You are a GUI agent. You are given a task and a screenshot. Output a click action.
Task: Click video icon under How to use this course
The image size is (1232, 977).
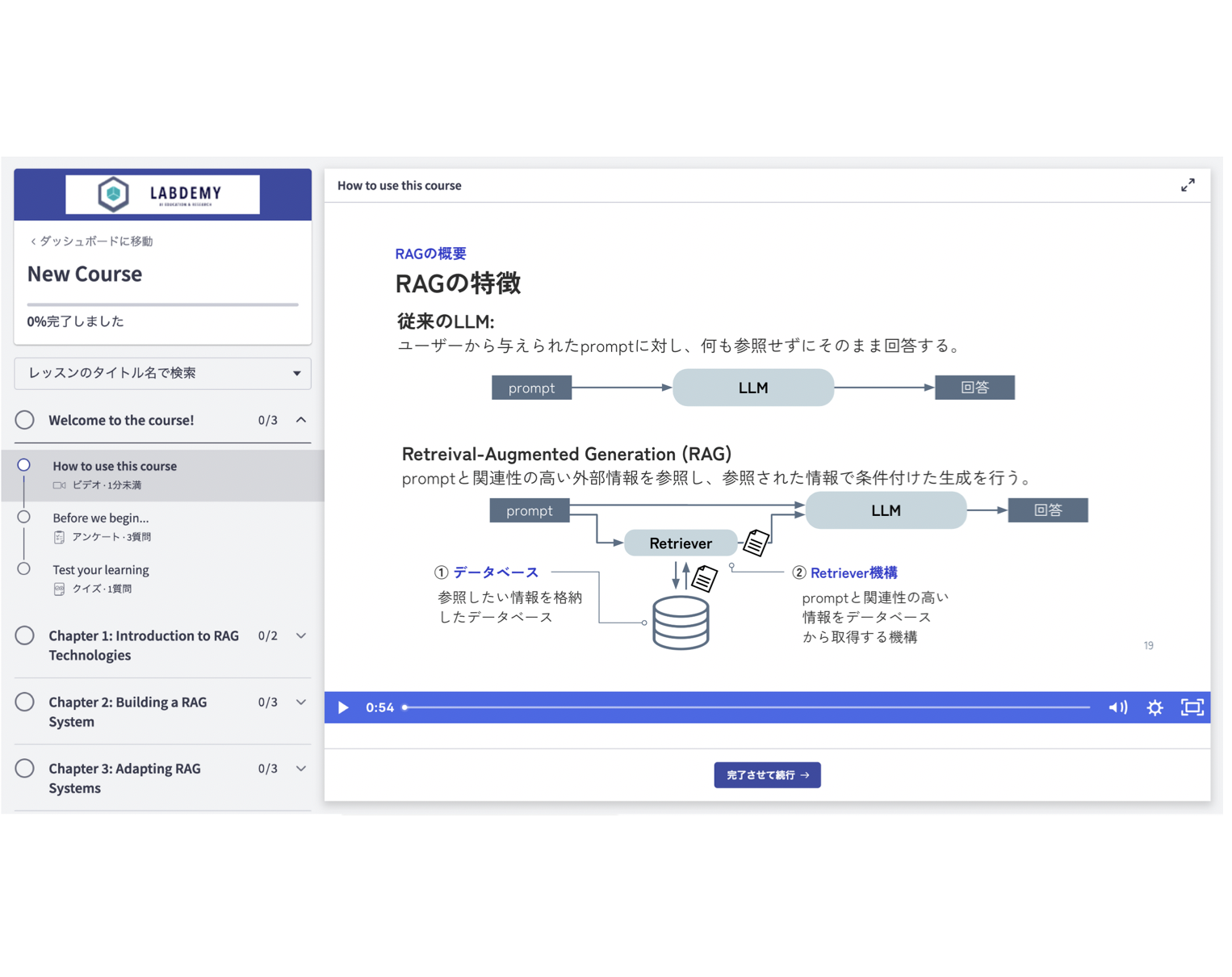[x=59, y=485]
